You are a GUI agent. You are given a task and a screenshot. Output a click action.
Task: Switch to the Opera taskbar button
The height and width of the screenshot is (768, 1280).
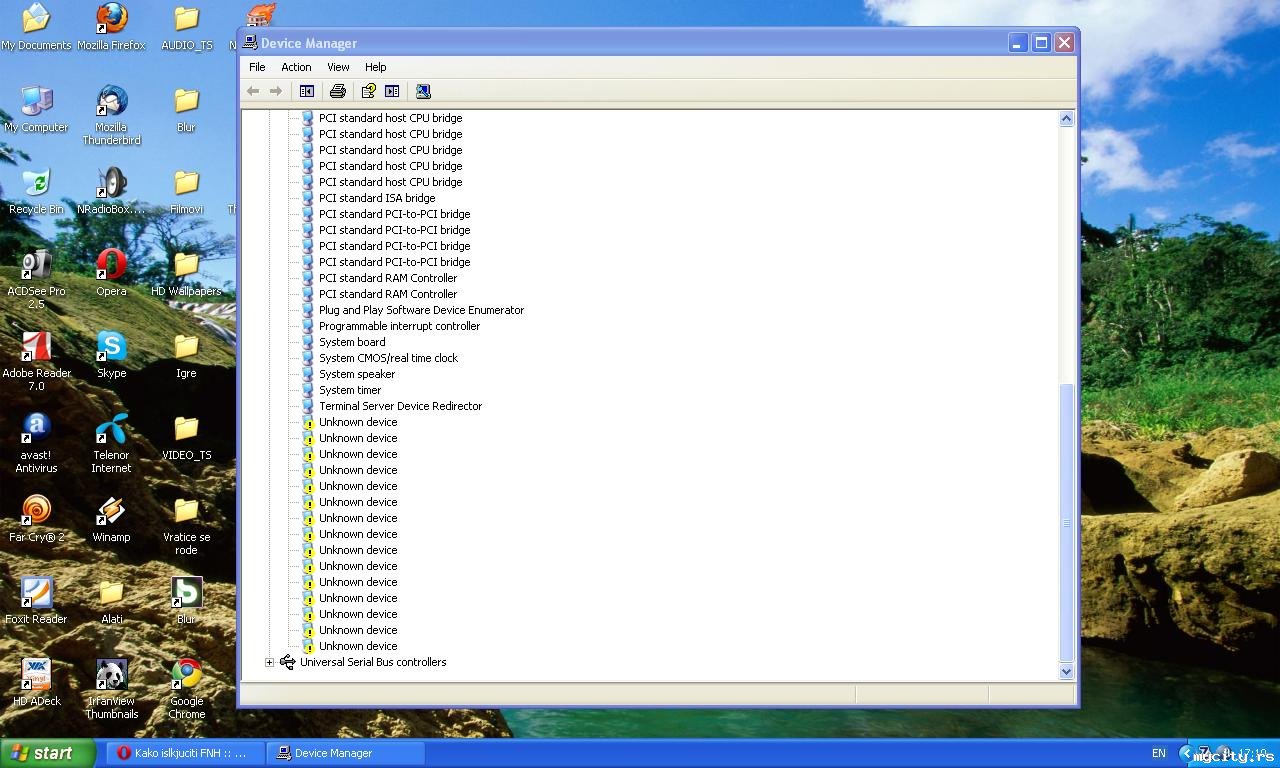point(186,753)
